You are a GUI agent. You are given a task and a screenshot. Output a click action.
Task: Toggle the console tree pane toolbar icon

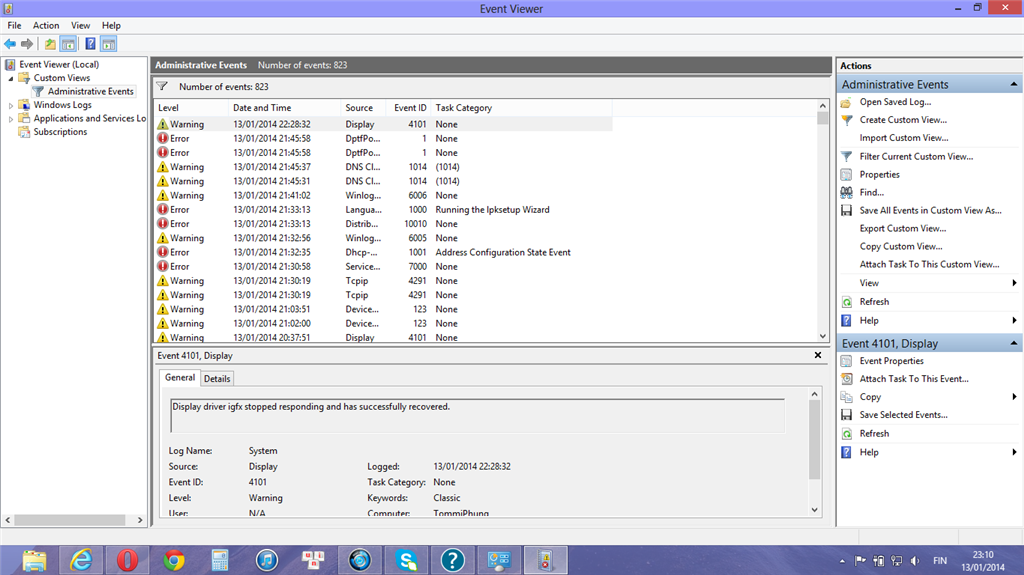click(68, 44)
